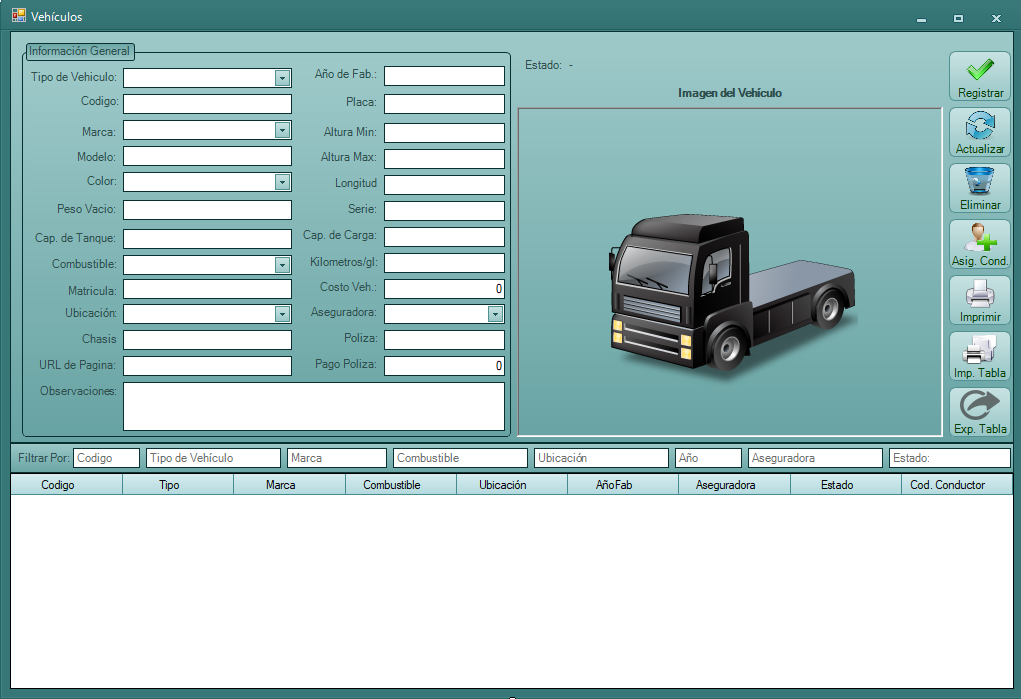This screenshot has height=699, width=1021.
Task: Click the Vehículos window title icon
Action: click(x=18, y=17)
